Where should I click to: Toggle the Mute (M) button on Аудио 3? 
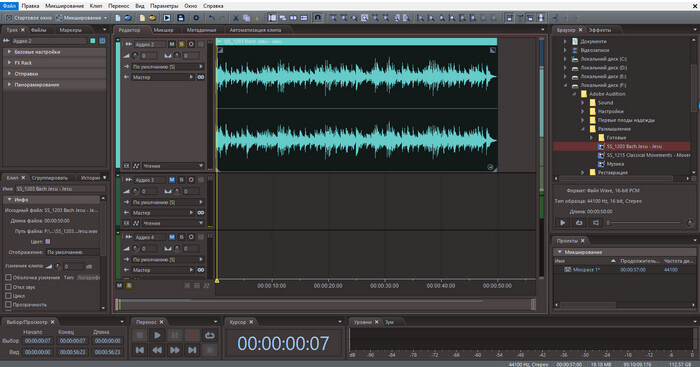click(x=172, y=179)
